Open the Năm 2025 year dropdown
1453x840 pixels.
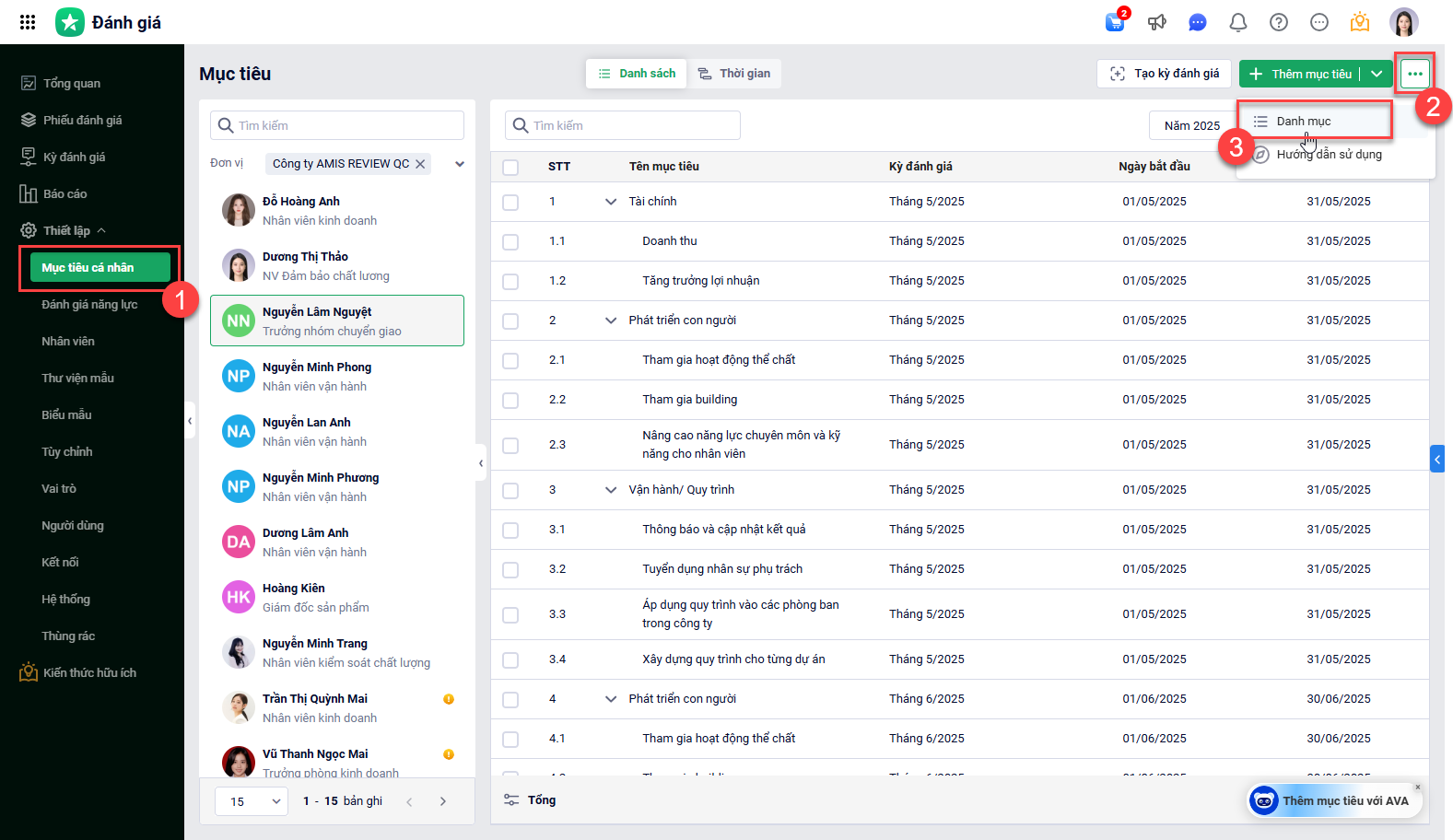pyautogui.click(x=1191, y=125)
